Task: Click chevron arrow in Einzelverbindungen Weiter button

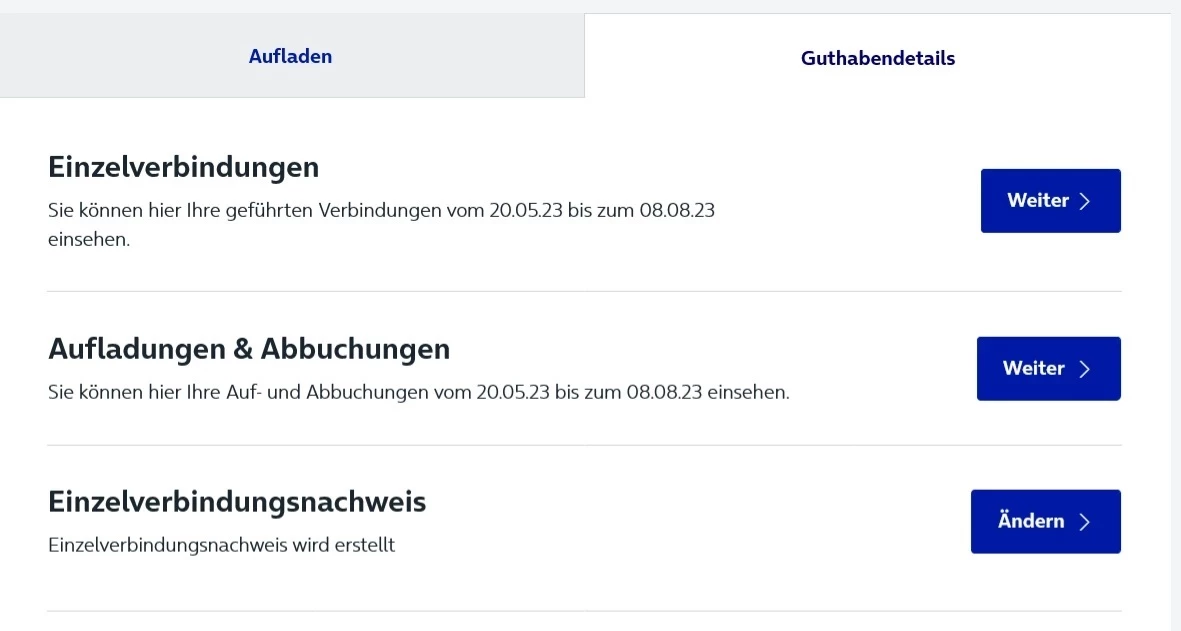Action: (x=1086, y=201)
